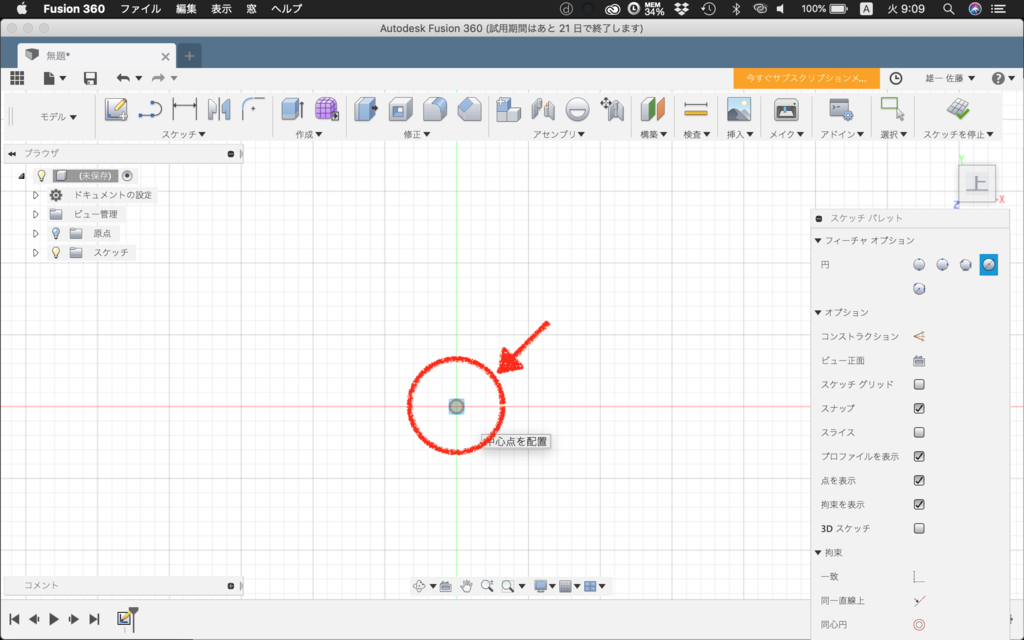Select the Joint assembly tool

(543, 109)
